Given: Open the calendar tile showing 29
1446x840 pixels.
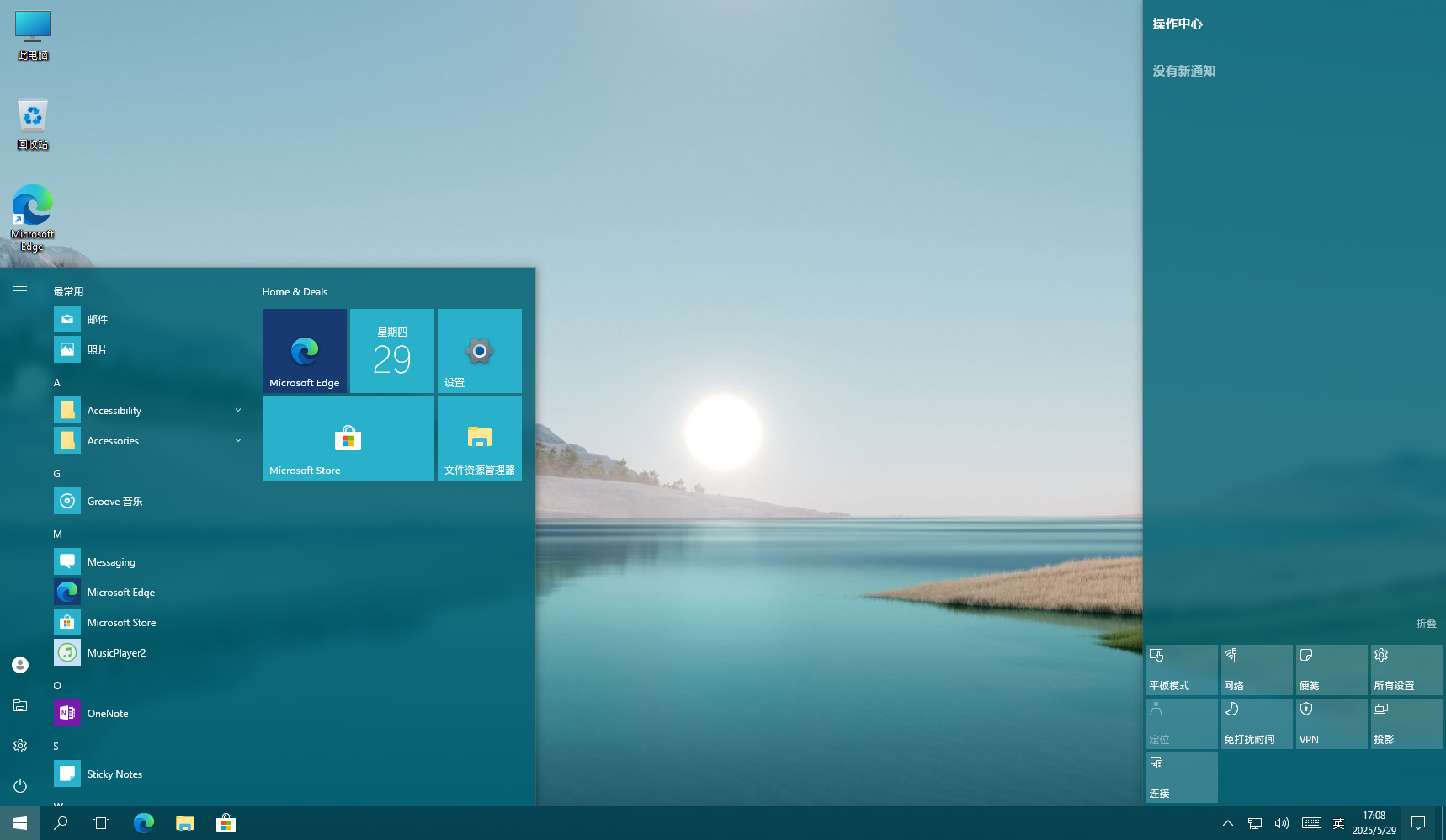Looking at the screenshot, I should [391, 351].
